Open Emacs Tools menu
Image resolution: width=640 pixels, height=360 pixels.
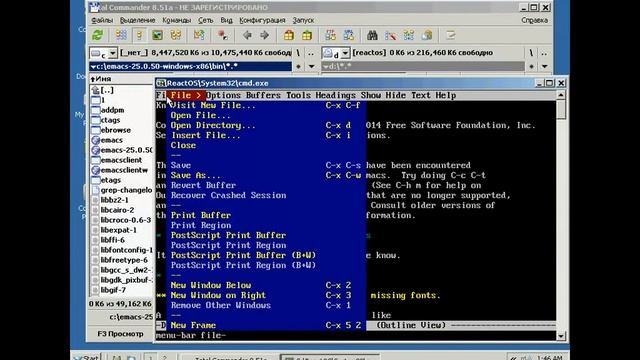pos(298,96)
